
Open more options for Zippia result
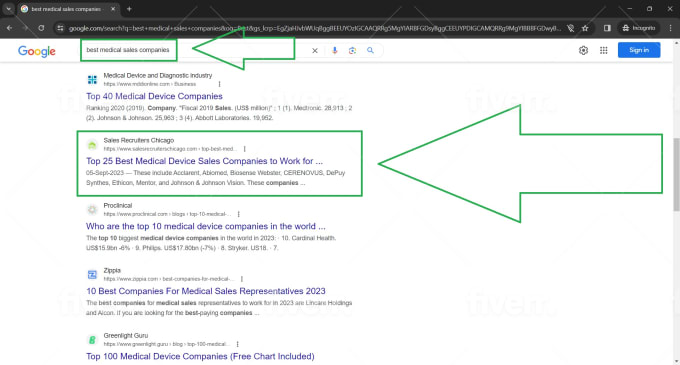click(242, 279)
